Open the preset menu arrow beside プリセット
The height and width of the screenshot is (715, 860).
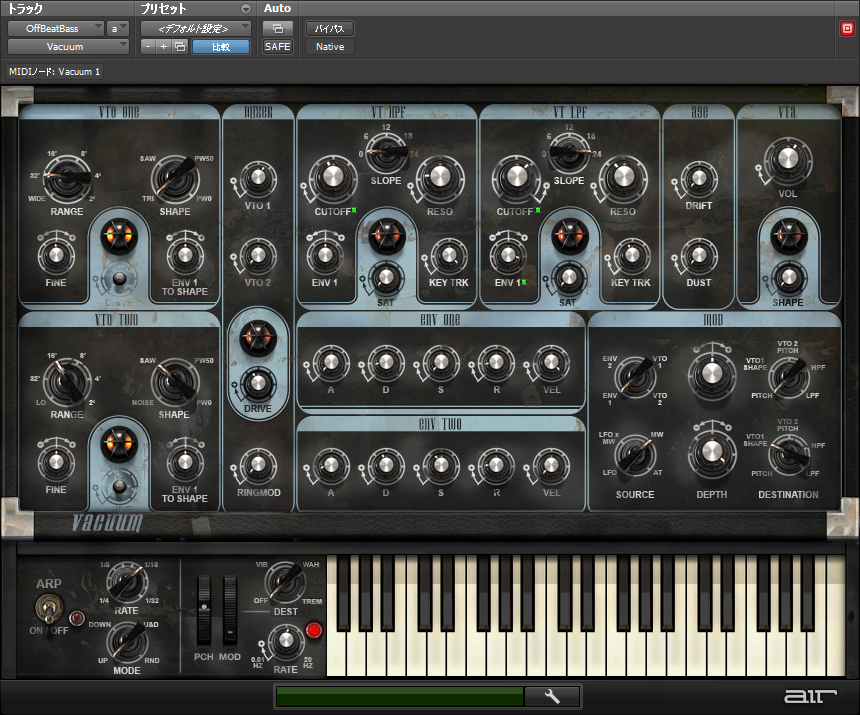point(246,9)
